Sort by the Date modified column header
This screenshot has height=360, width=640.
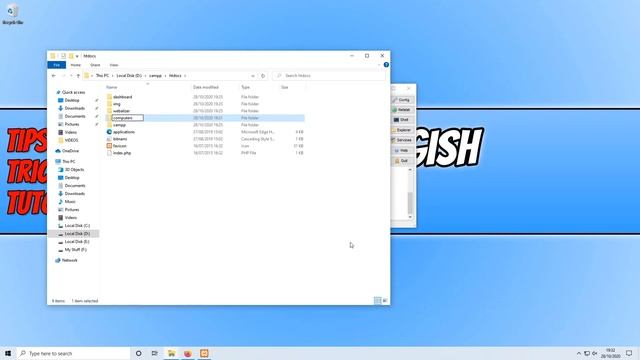pyautogui.click(x=215, y=87)
